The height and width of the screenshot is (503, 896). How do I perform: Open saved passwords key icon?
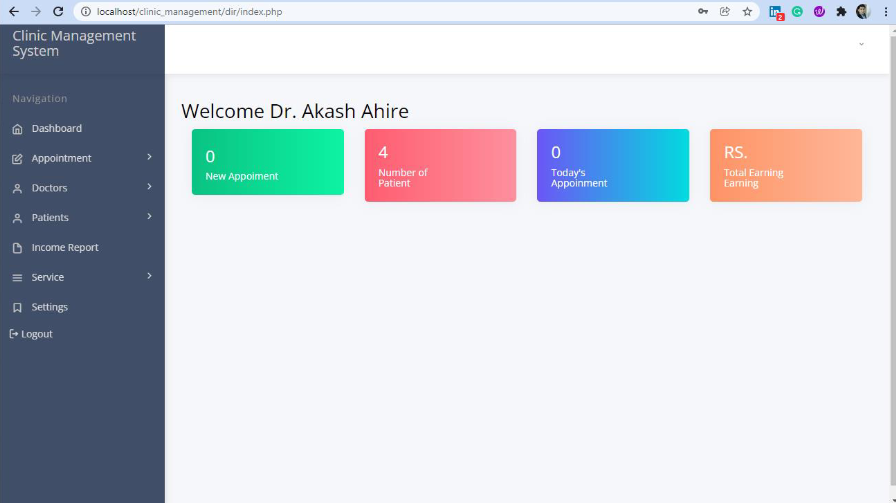(x=703, y=11)
